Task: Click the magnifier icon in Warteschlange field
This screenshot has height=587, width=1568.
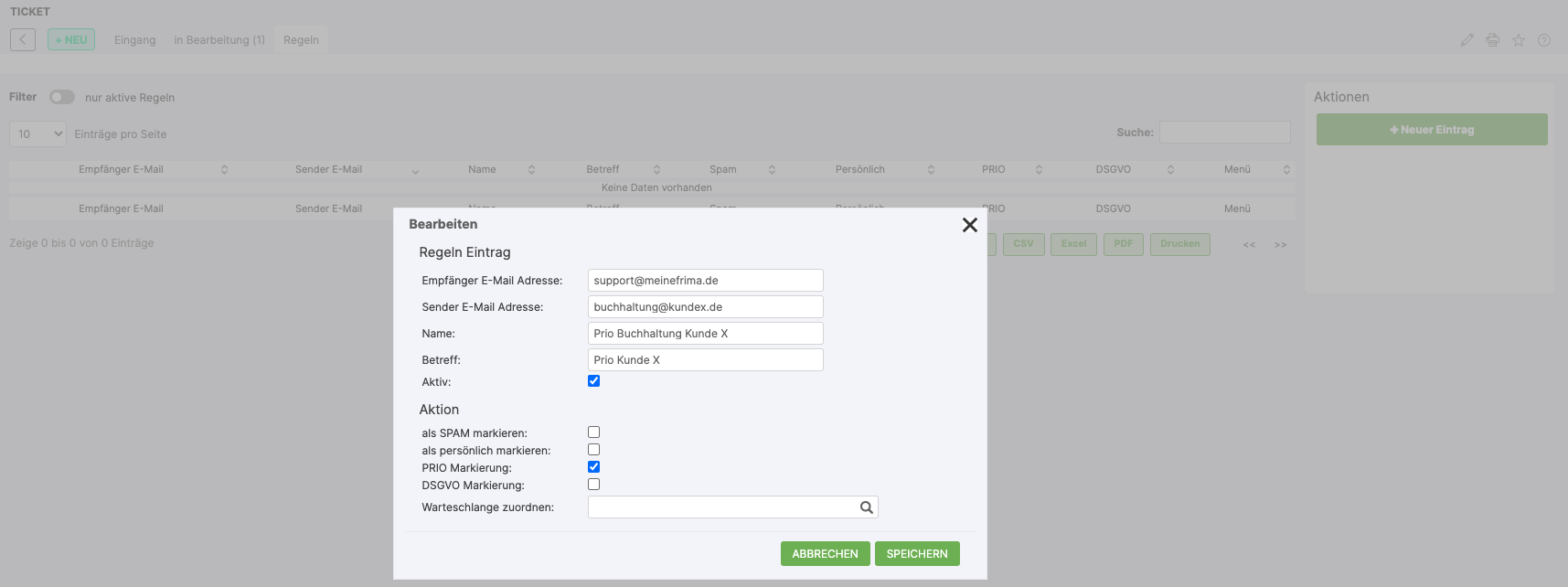Action: pyautogui.click(x=866, y=507)
